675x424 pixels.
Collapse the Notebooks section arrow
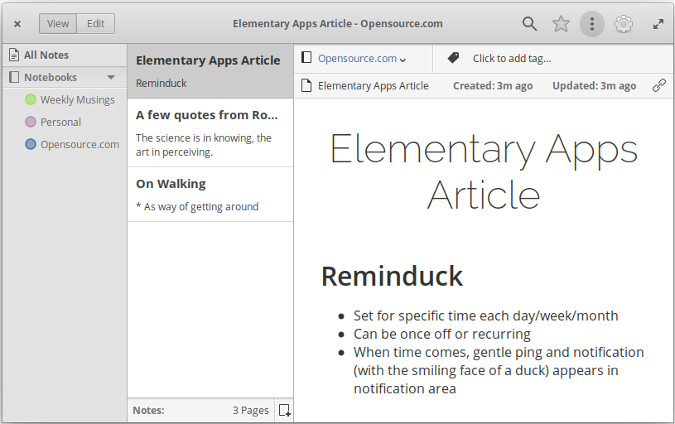point(111,77)
